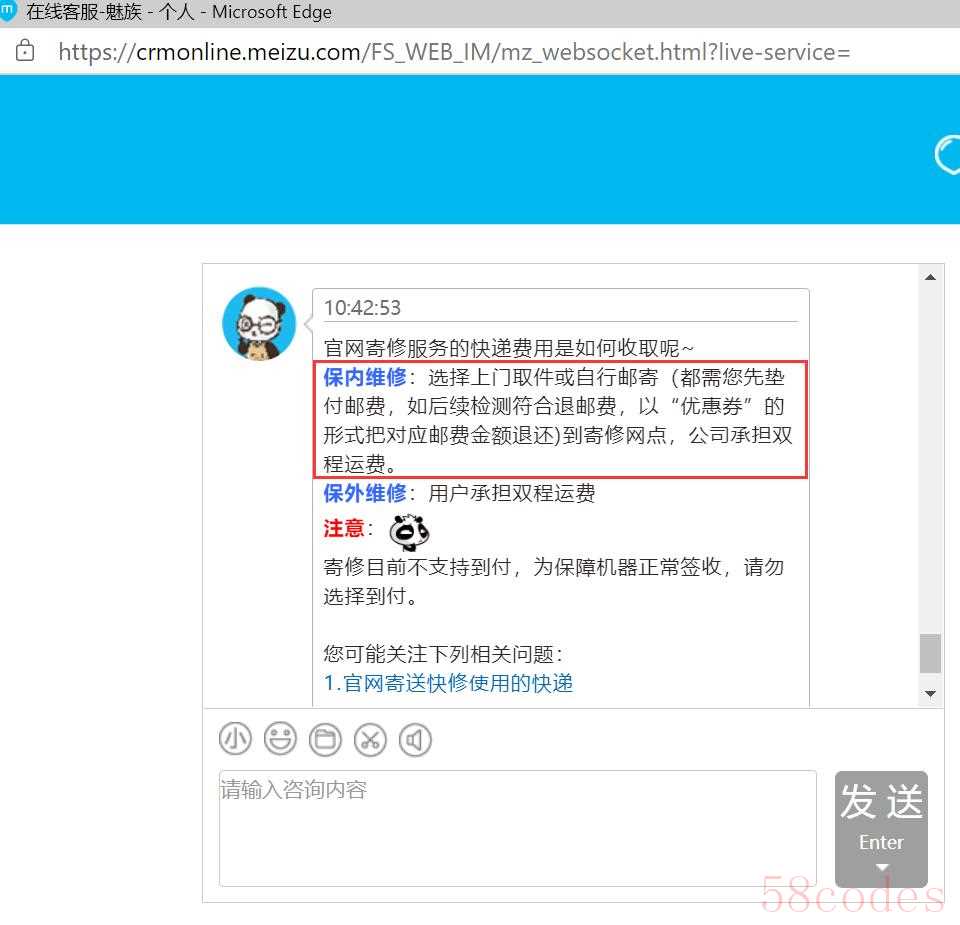The width and height of the screenshot is (960, 925).
Task: Click the scrollbar up arrow in chat
Action: [930, 277]
